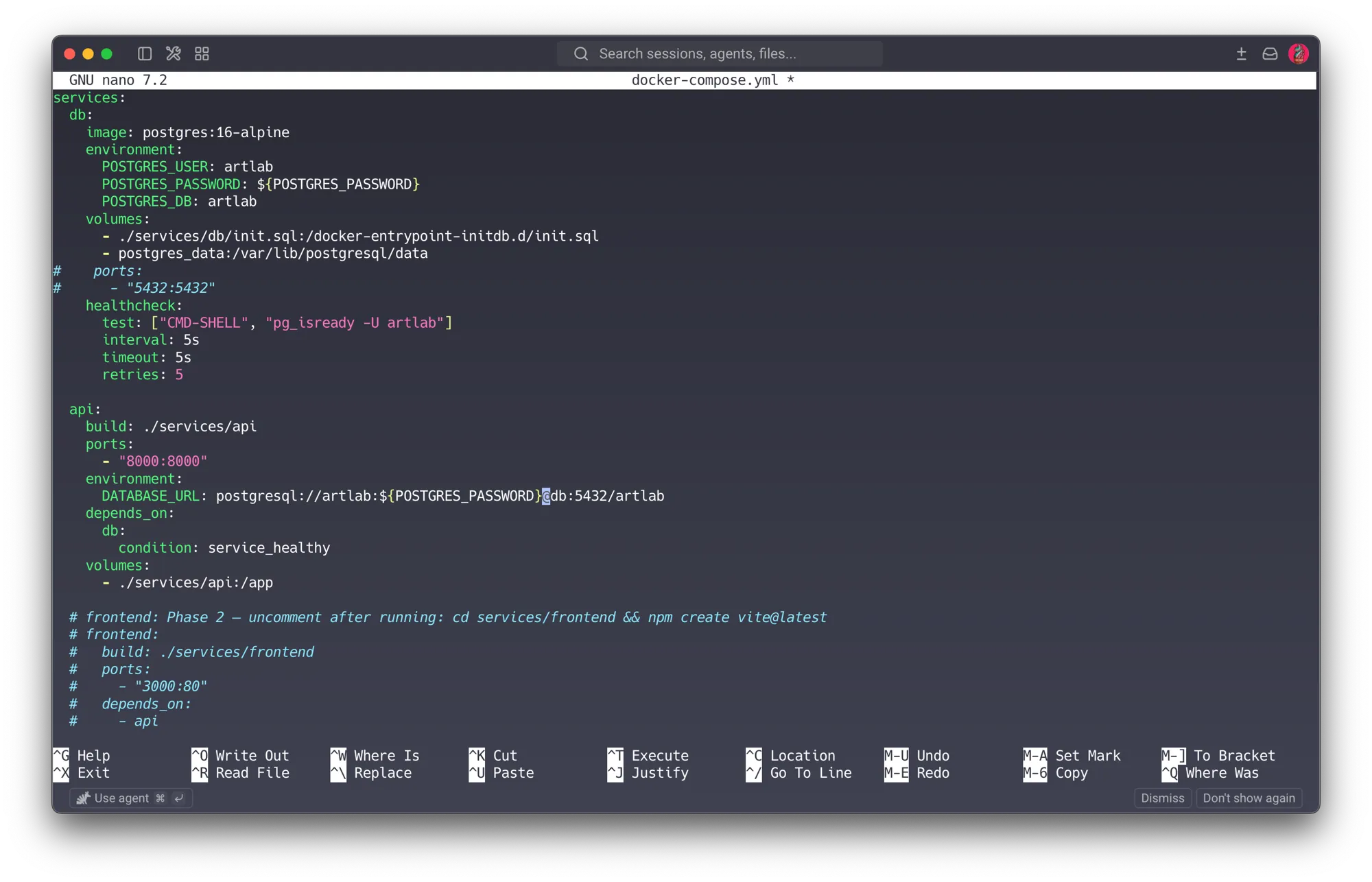This screenshot has width=1372, height=882.
Task: Click the ^\ Replace shortcut
Action: (x=371, y=773)
